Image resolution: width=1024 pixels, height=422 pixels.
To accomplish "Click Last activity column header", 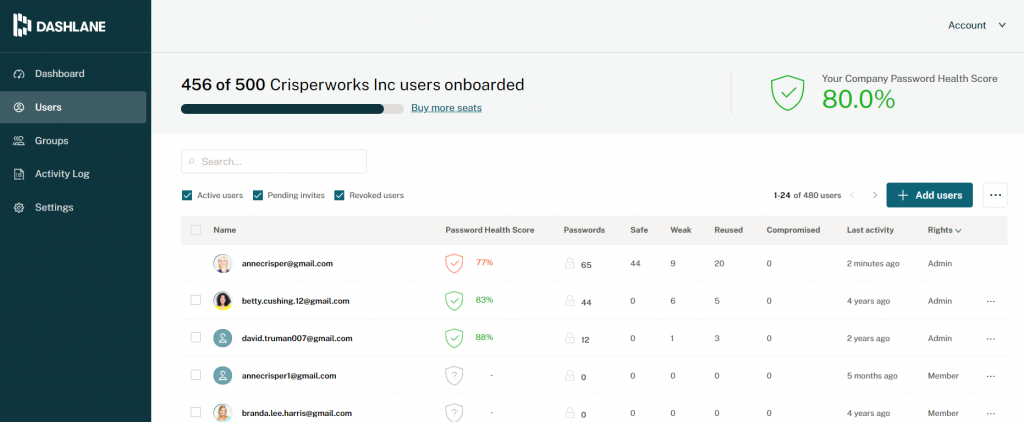I will 870,230.
